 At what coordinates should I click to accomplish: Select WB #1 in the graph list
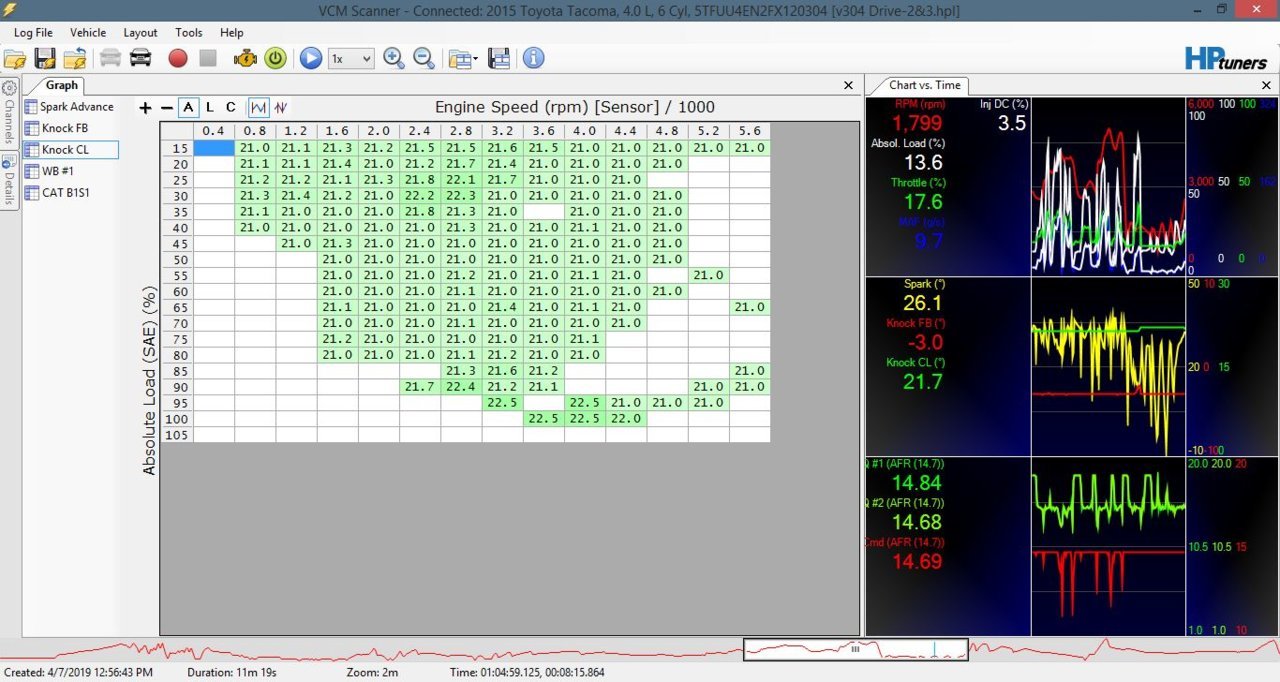50,171
